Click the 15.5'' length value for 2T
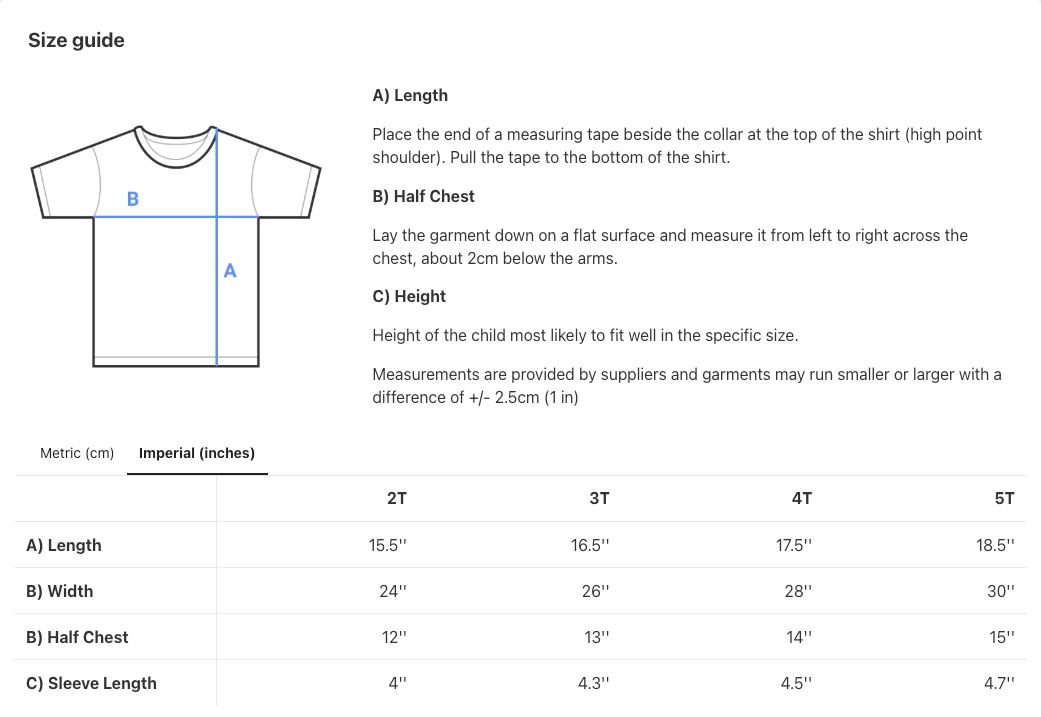Image resolution: width=1041 pixels, height=717 pixels. pyautogui.click(x=388, y=545)
